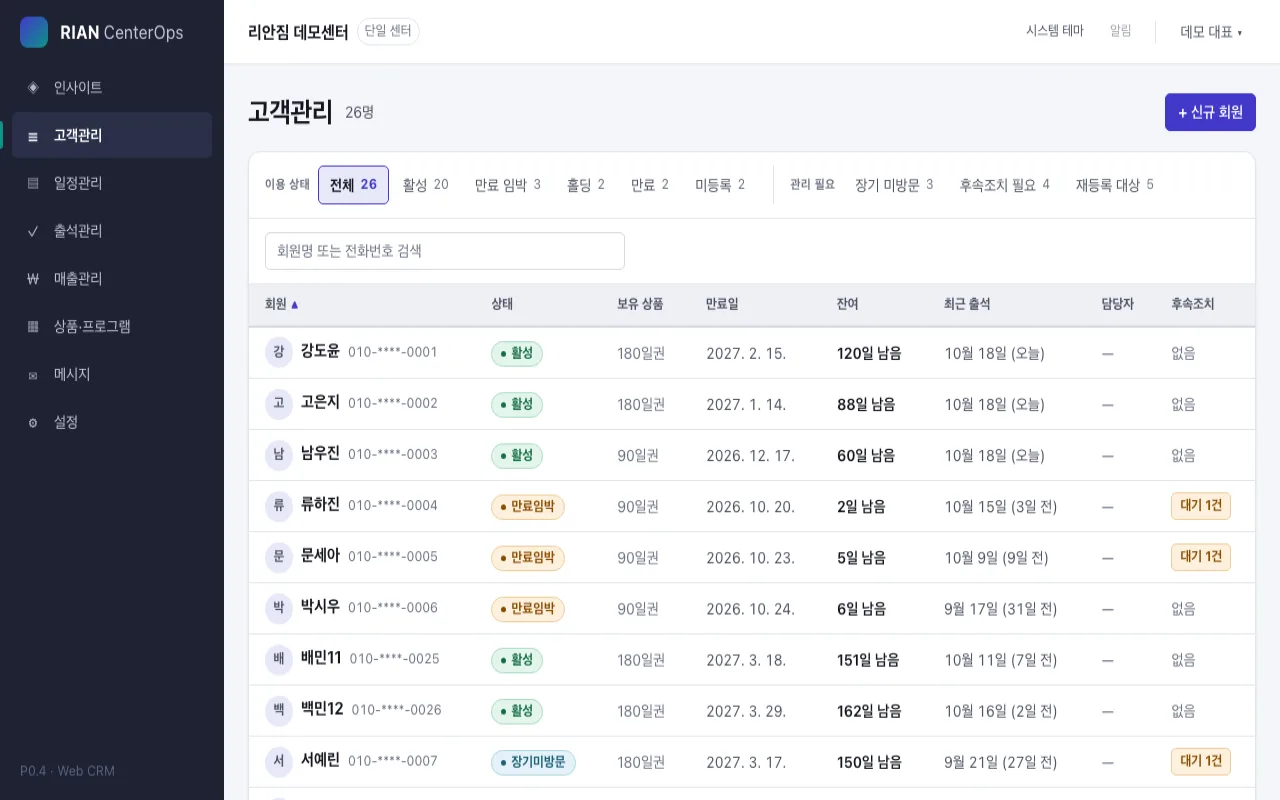The height and width of the screenshot is (800, 1280).
Task: Filter the list by 만료 2
Action: (x=650, y=185)
